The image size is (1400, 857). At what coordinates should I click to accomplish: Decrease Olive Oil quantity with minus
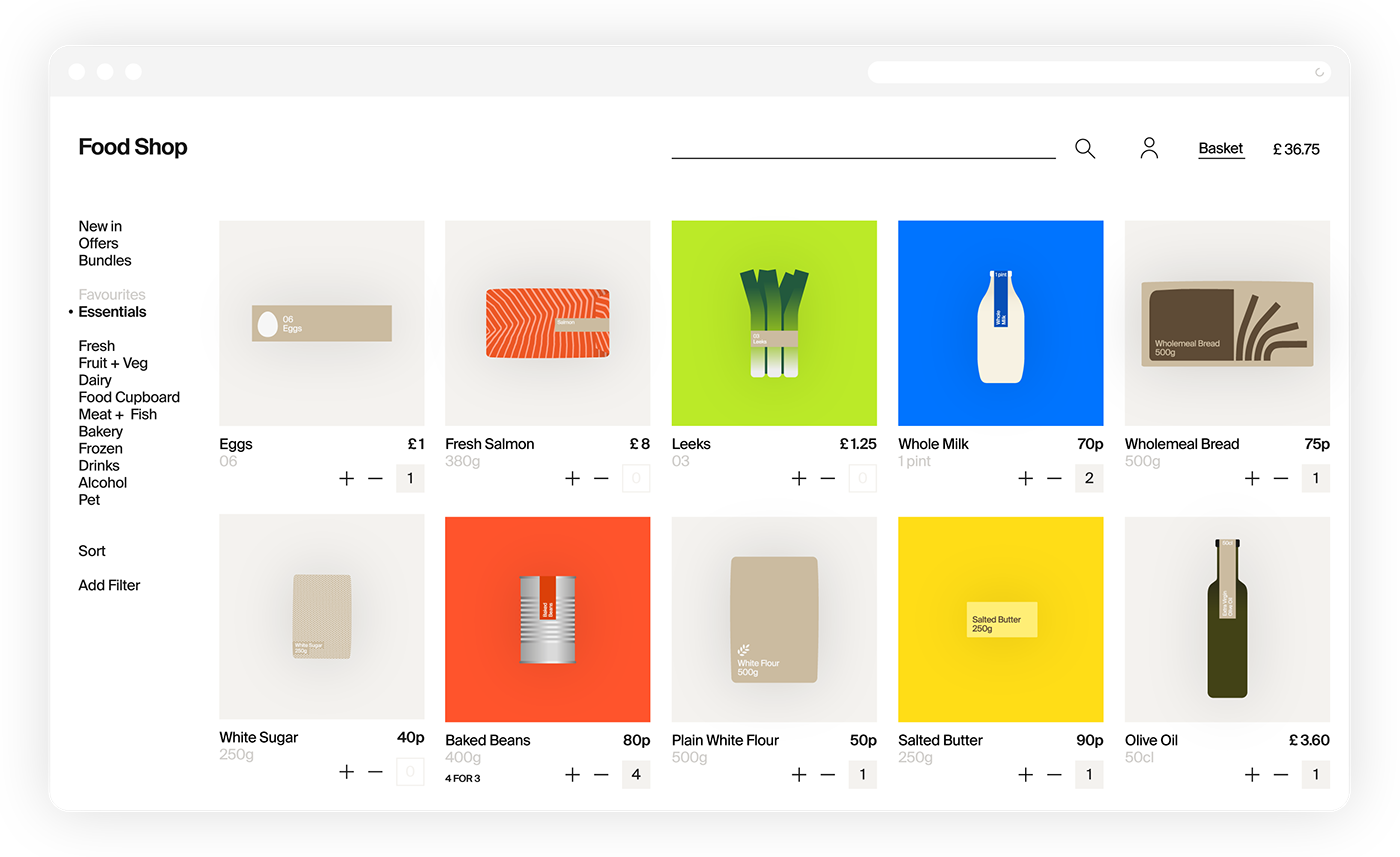pyautogui.click(x=1281, y=775)
